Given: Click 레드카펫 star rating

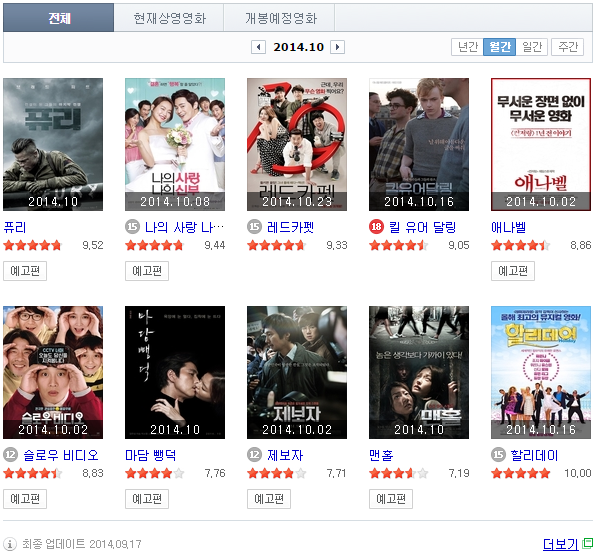Looking at the screenshot, I should (277, 245).
